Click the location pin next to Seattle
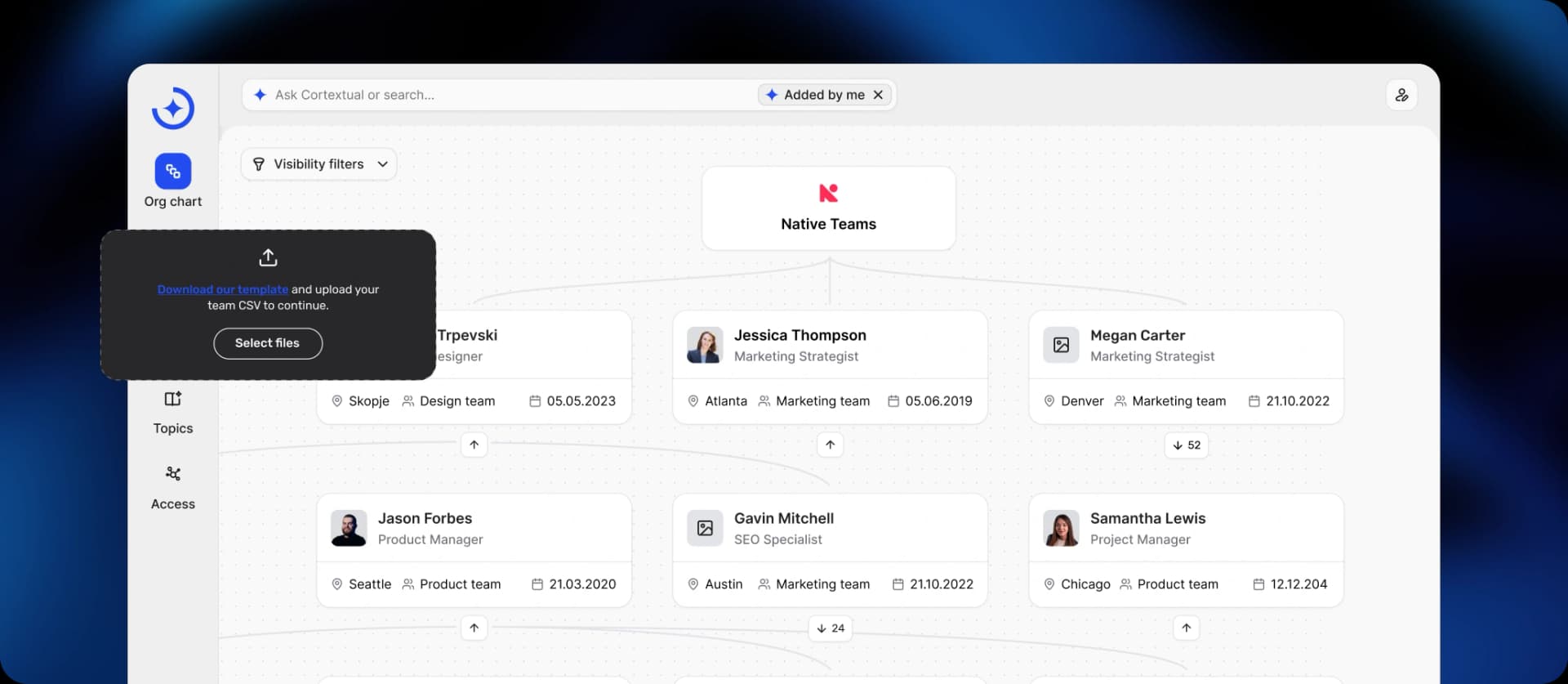The width and height of the screenshot is (1568, 684). pos(336,584)
